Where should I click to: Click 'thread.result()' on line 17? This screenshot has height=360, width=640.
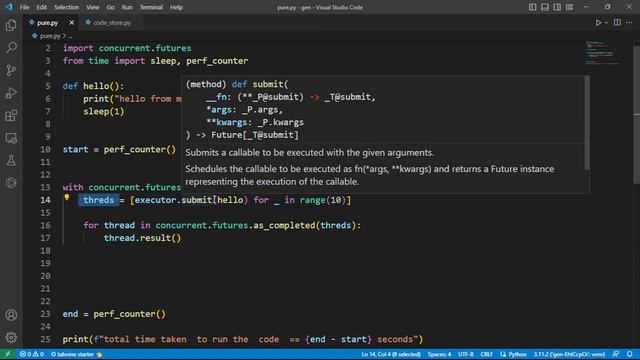(142, 238)
